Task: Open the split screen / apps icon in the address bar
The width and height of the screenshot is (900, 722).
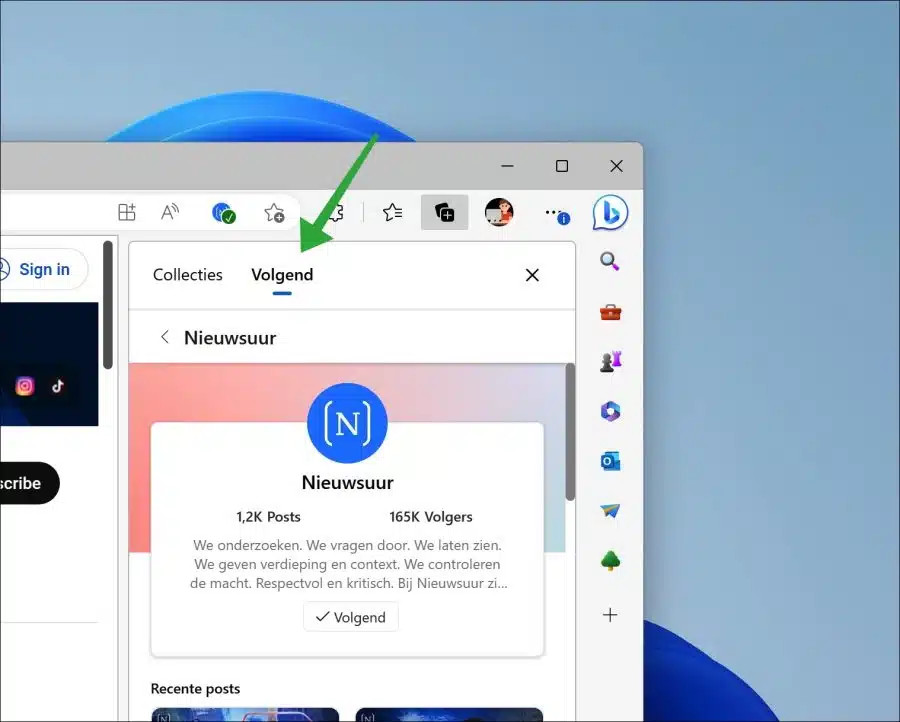Action: pos(127,212)
